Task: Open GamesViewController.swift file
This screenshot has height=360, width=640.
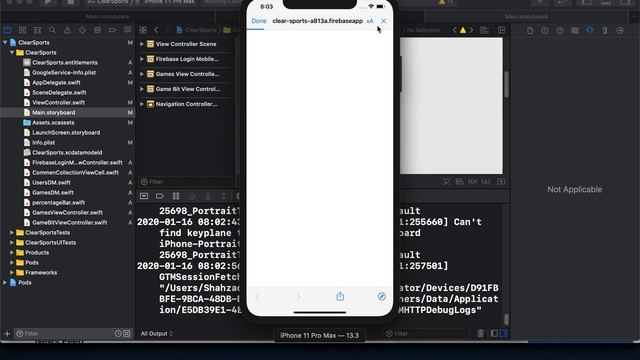Action: coord(67,212)
